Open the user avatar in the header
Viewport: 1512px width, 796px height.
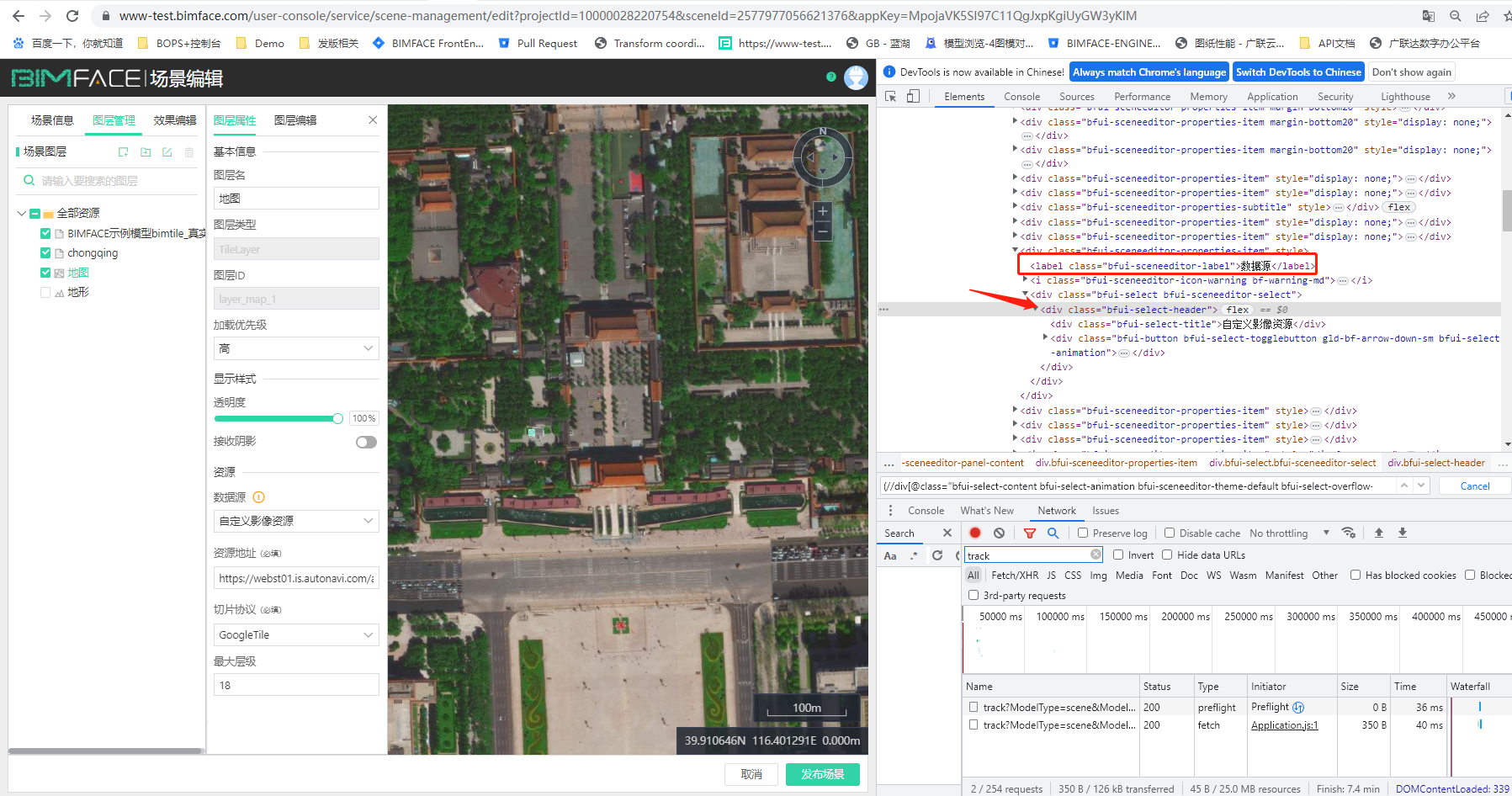[856, 77]
